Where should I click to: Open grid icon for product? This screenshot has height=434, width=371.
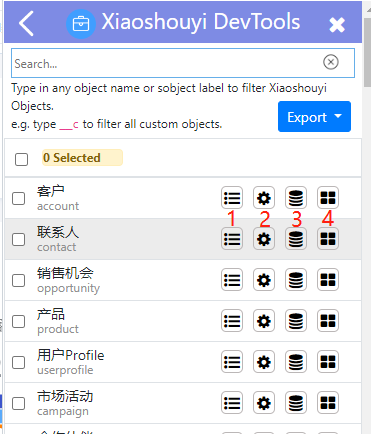coord(328,321)
